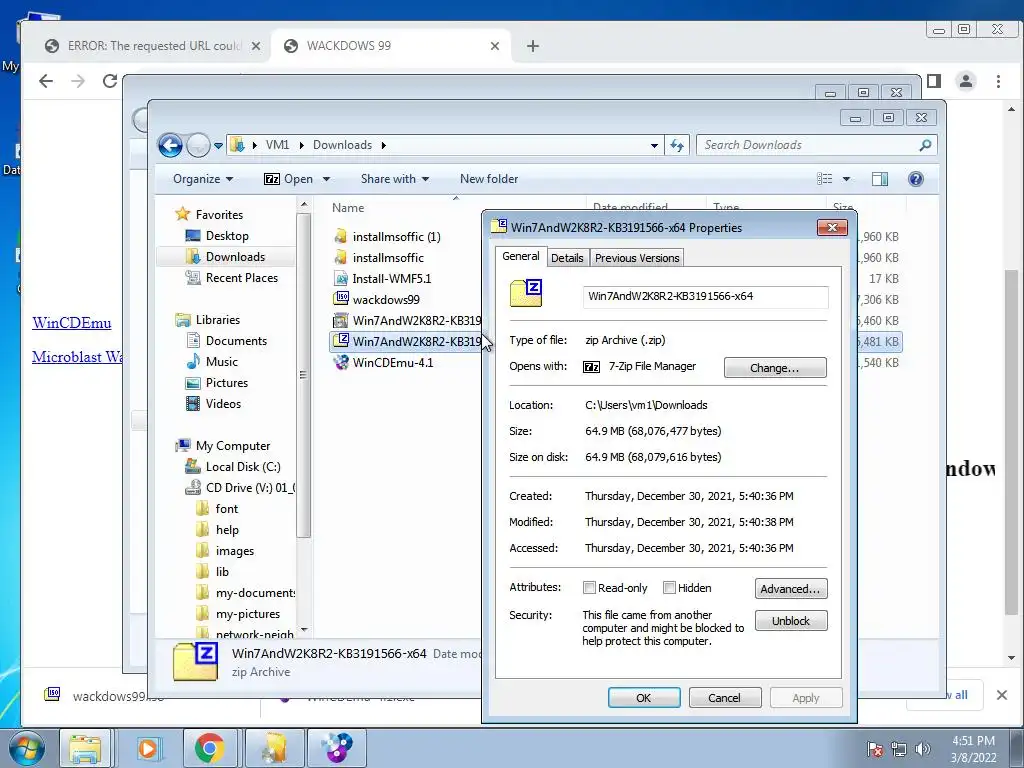
Task: Click the Chrome side panel icon
Action: [934, 80]
